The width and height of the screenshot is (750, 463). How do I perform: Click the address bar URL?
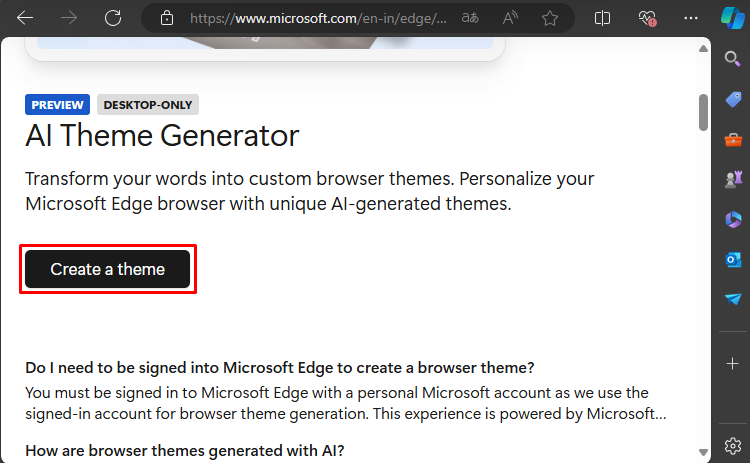click(x=318, y=19)
